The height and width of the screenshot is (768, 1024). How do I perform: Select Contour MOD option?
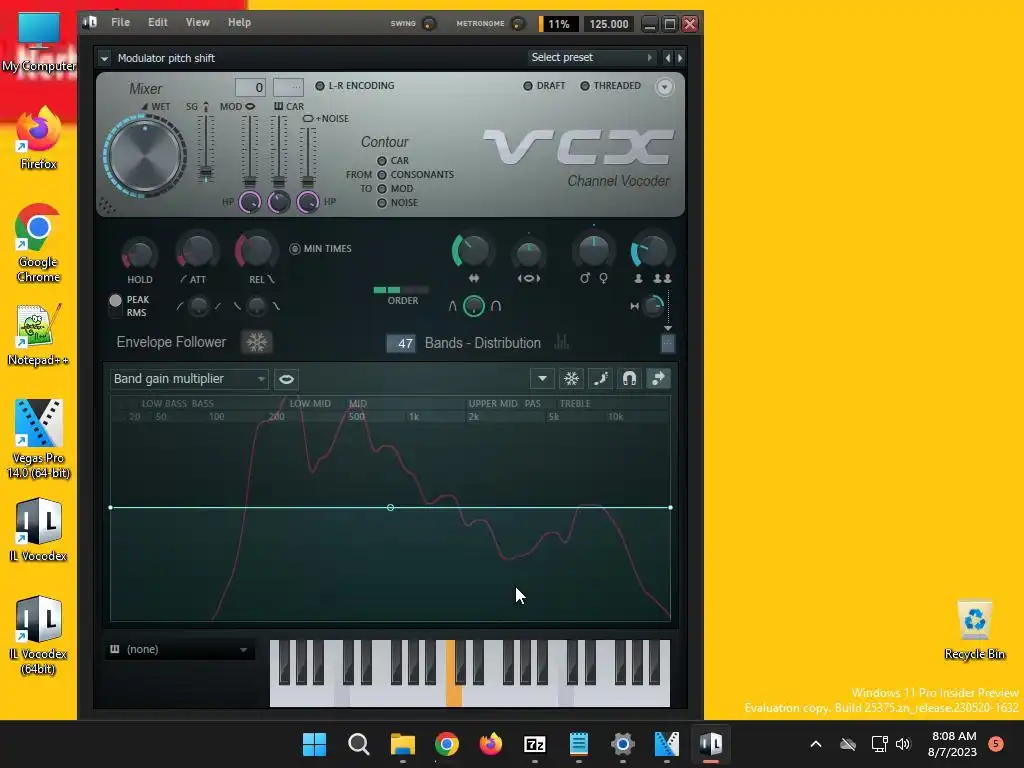click(x=381, y=189)
